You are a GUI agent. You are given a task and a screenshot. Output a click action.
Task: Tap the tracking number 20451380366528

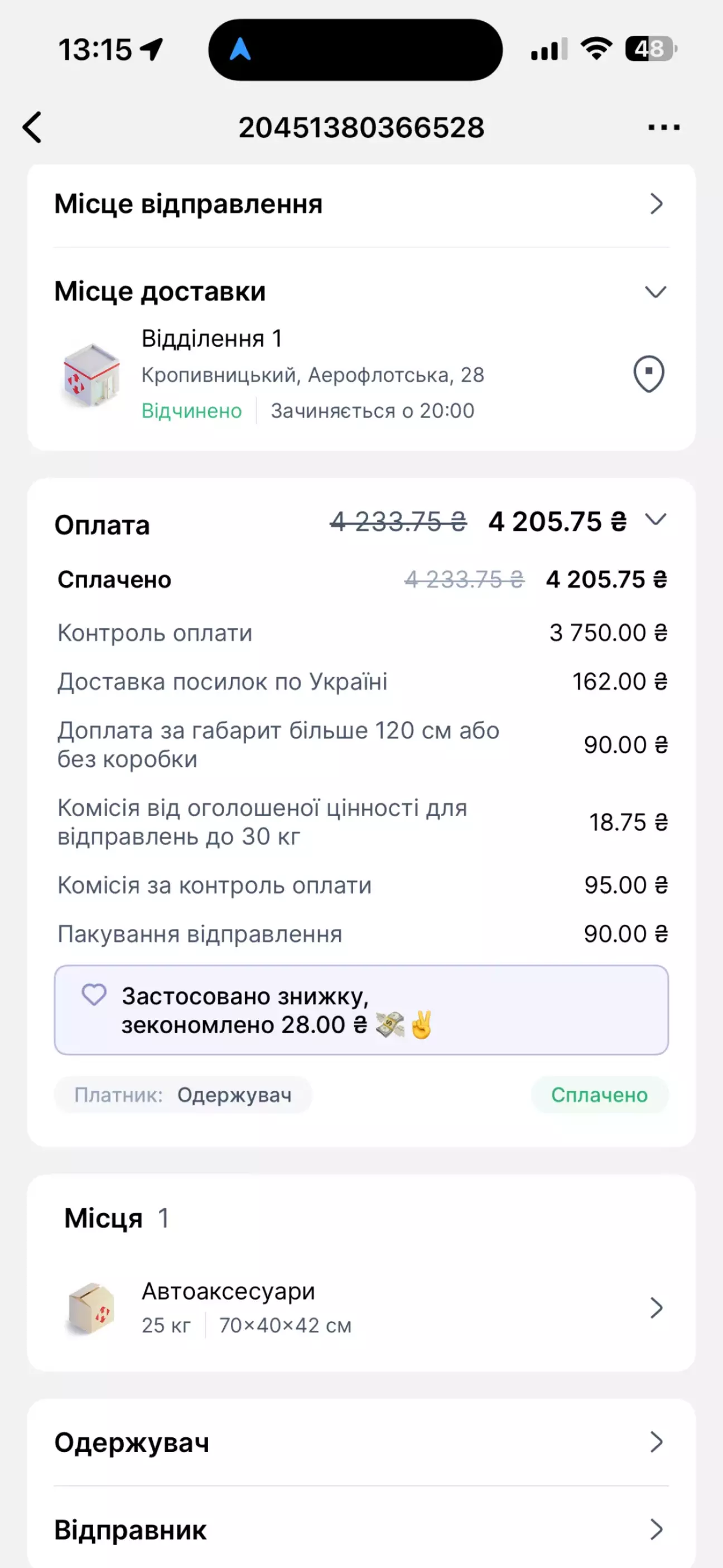click(x=361, y=127)
